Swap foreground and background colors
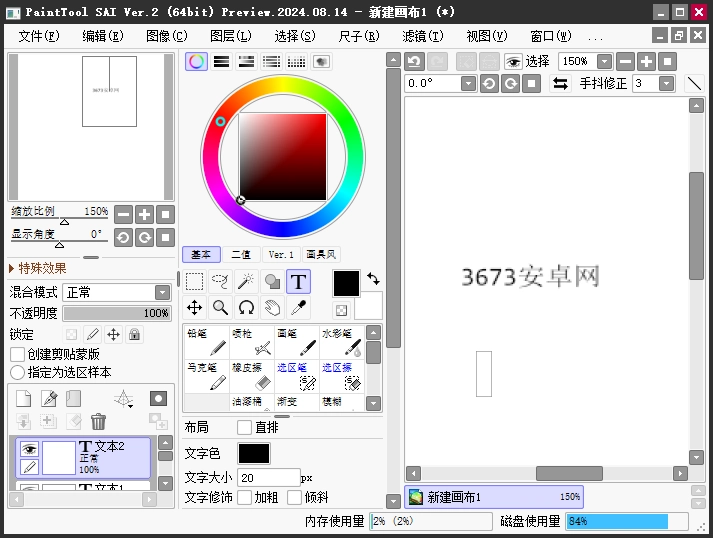Image resolution: width=713 pixels, height=538 pixels. (x=373, y=278)
